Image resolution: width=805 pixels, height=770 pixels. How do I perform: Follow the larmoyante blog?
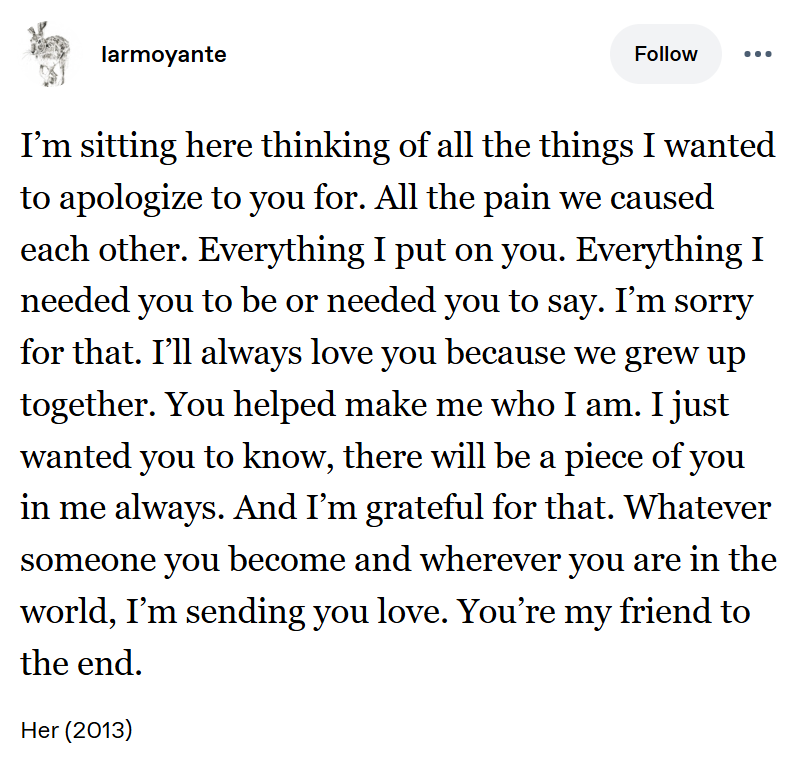665,54
